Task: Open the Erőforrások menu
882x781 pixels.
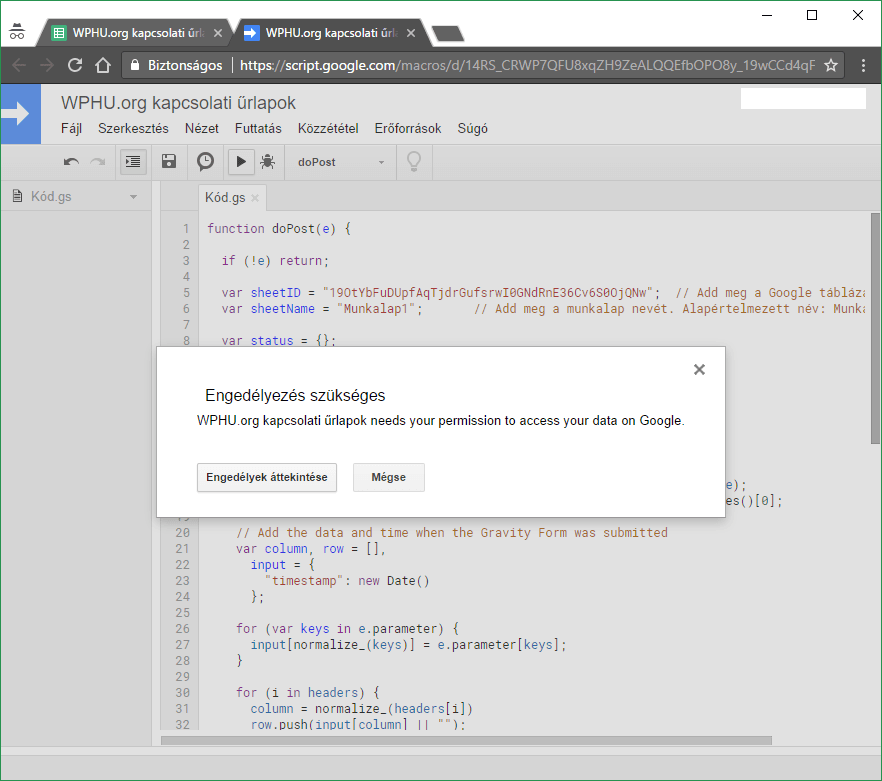Action: (407, 129)
